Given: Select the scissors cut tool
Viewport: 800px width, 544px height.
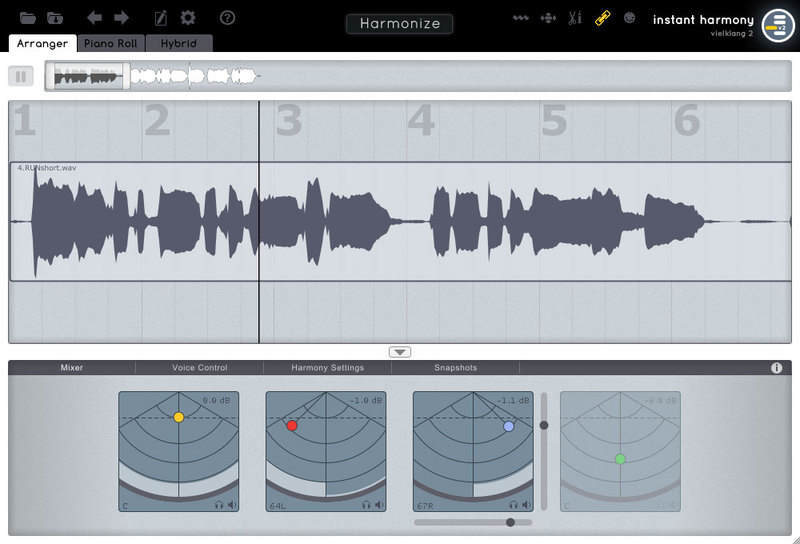Looking at the screenshot, I should click(x=575, y=18).
